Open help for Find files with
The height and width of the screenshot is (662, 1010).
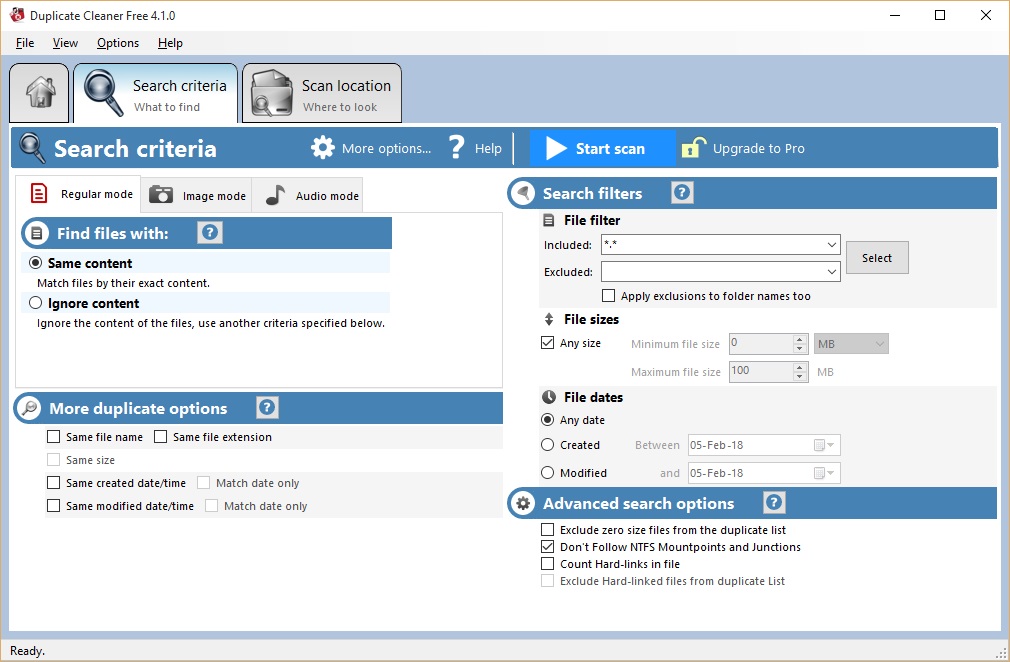coord(210,232)
